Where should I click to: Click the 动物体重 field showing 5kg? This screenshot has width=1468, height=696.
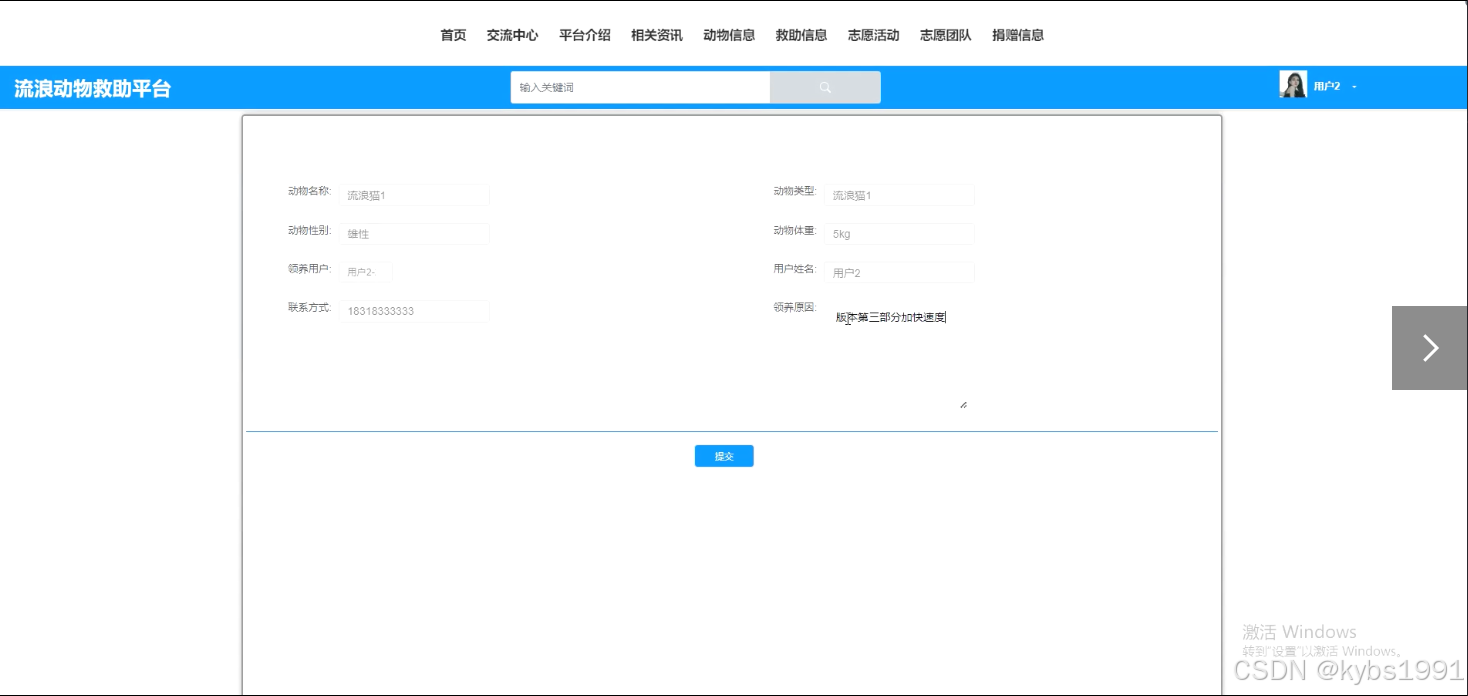(899, 233)
